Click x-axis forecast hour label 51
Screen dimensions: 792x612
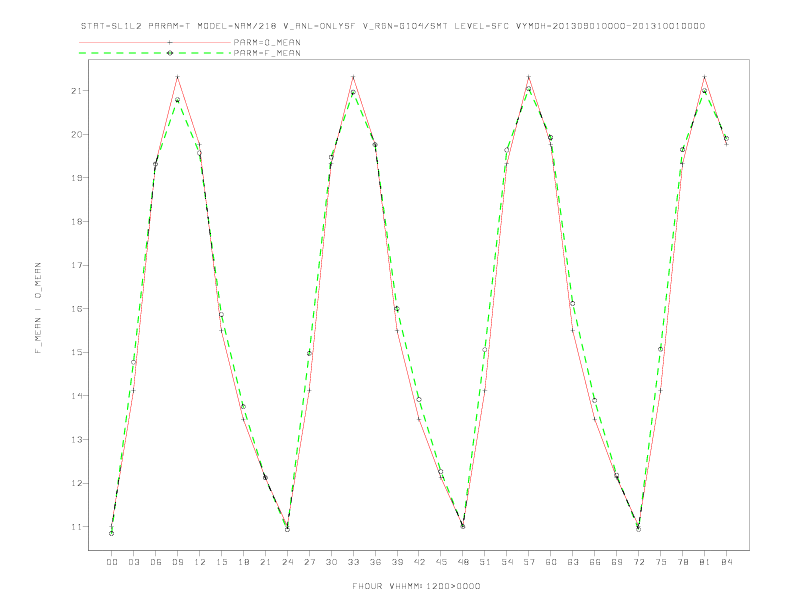pos(485,562)
